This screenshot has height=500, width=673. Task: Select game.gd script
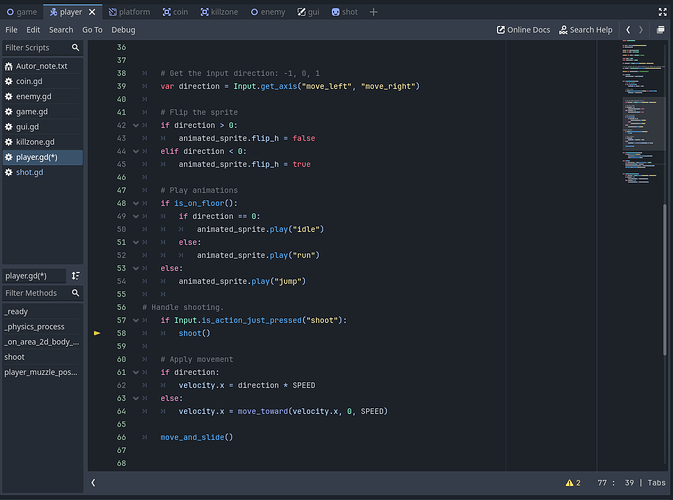click(42, 112)
